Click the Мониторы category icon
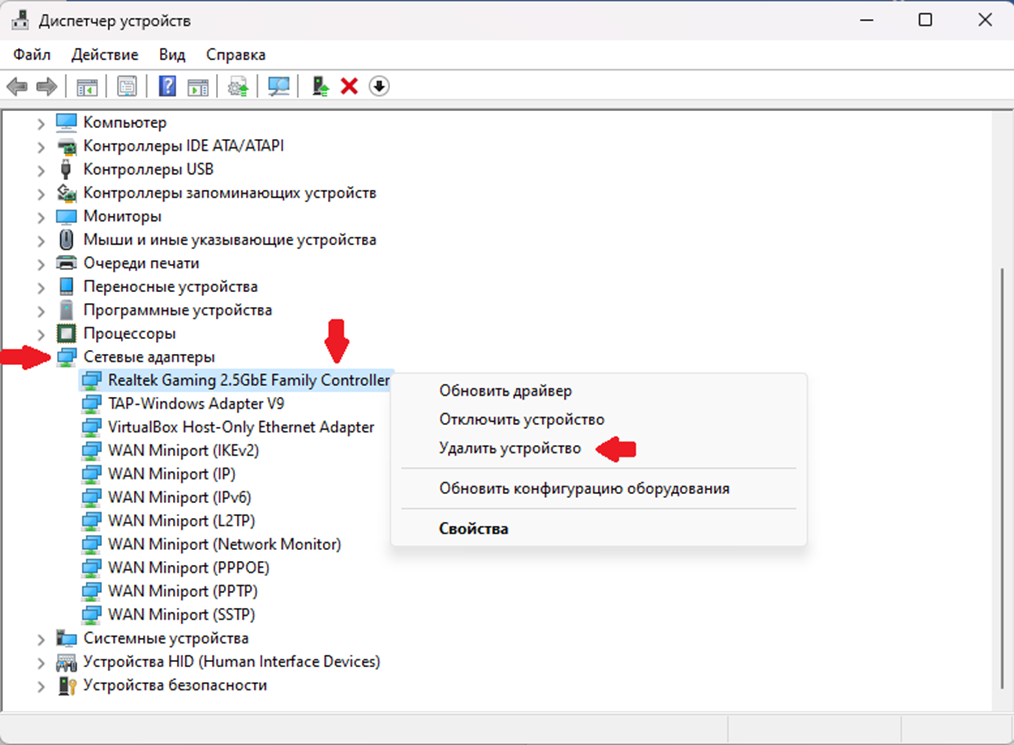This screenshot has width=1014, height=745. (66, 216)
